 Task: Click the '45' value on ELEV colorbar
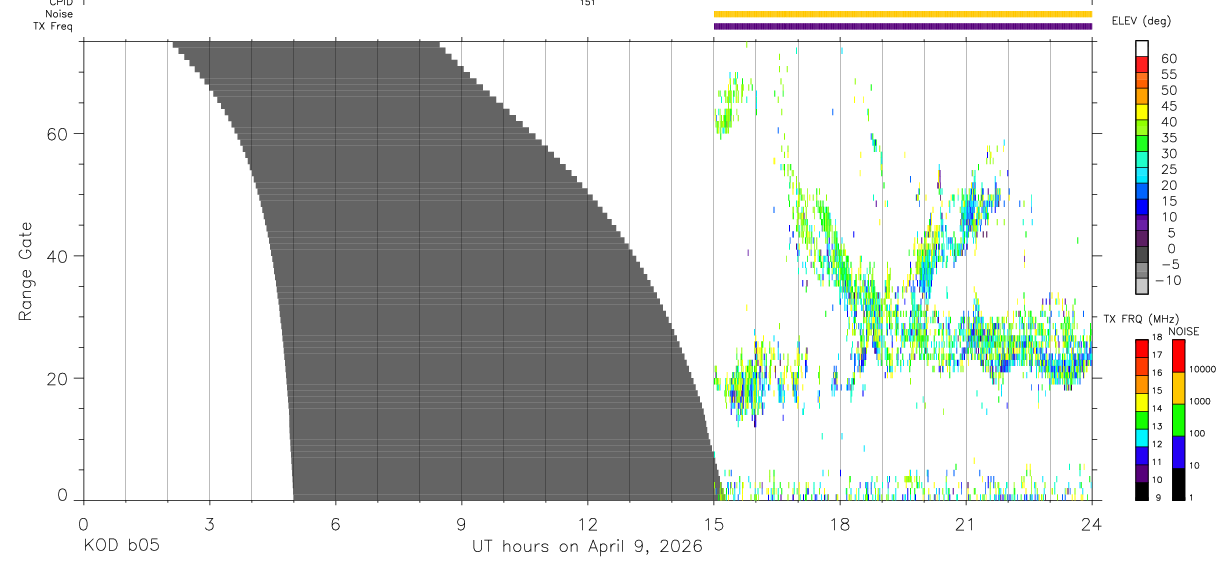click(x=1168, y=106)
